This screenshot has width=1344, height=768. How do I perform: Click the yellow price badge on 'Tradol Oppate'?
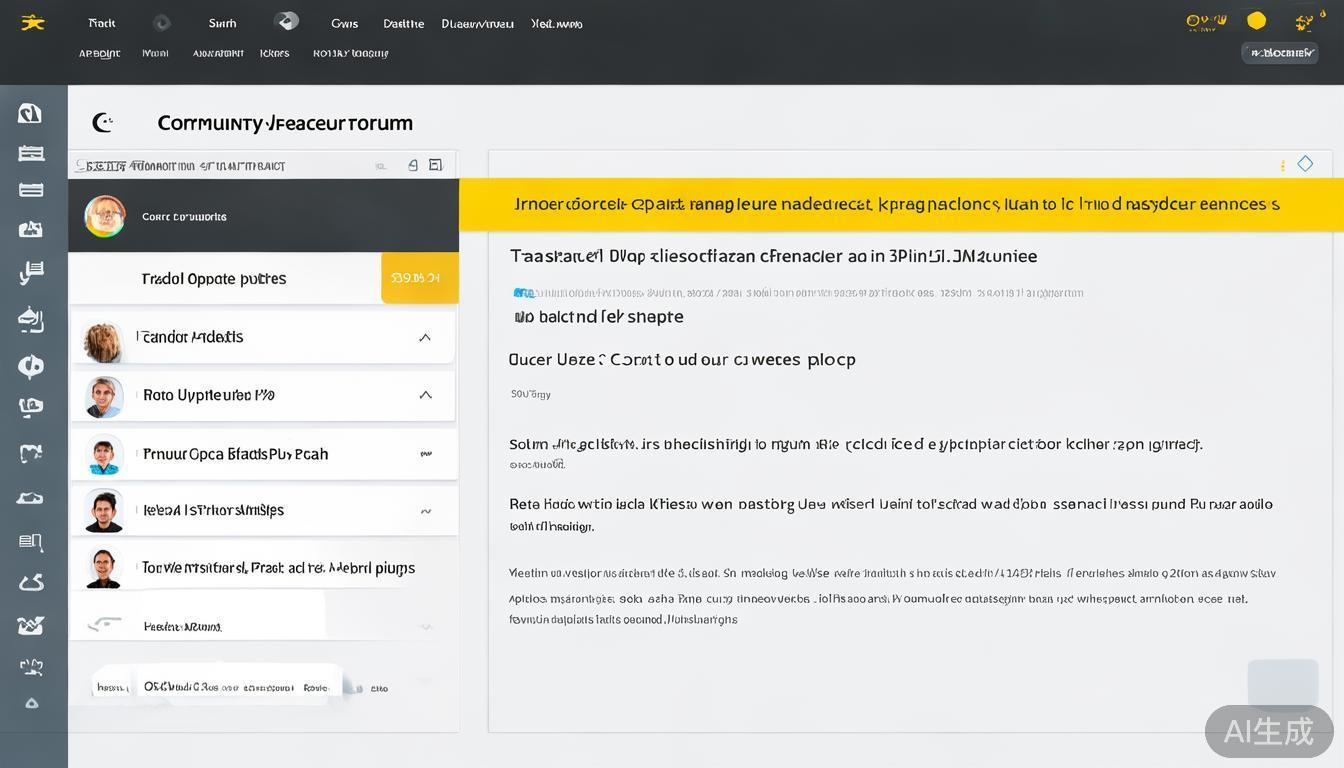419,278
